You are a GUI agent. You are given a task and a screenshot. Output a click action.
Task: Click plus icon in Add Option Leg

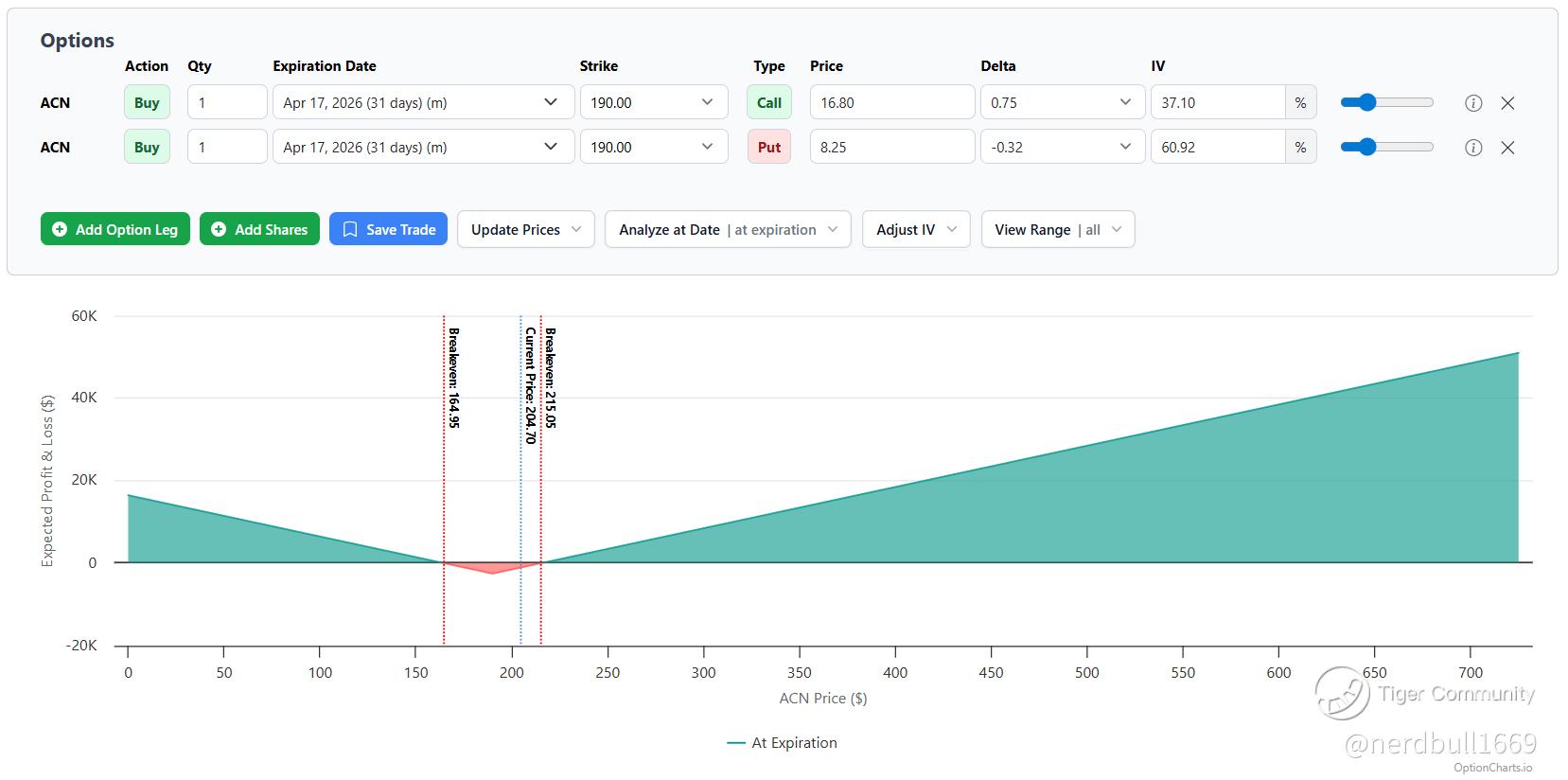pos(60,229)
